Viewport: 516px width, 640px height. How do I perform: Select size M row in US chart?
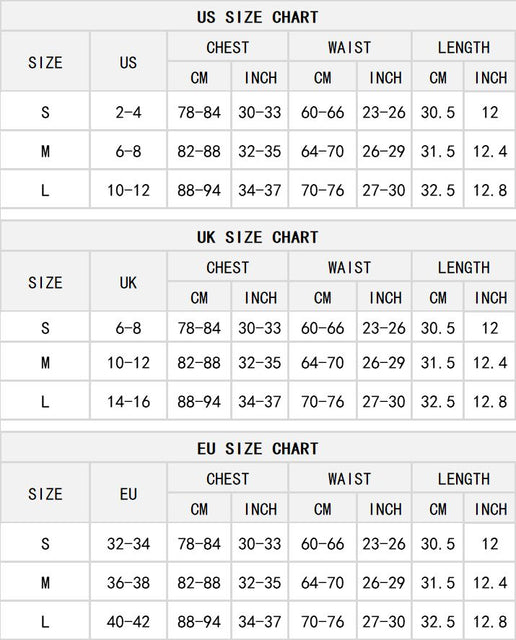[x=258, y=151]
